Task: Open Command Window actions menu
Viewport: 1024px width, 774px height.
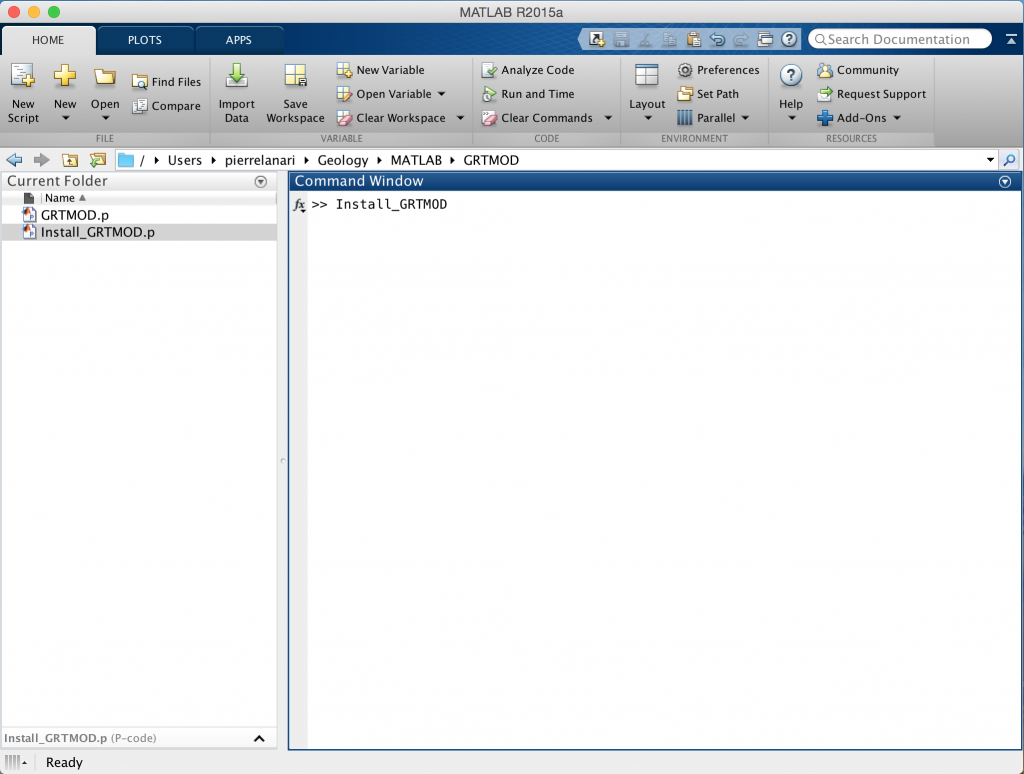Action: coord(1005,182)
